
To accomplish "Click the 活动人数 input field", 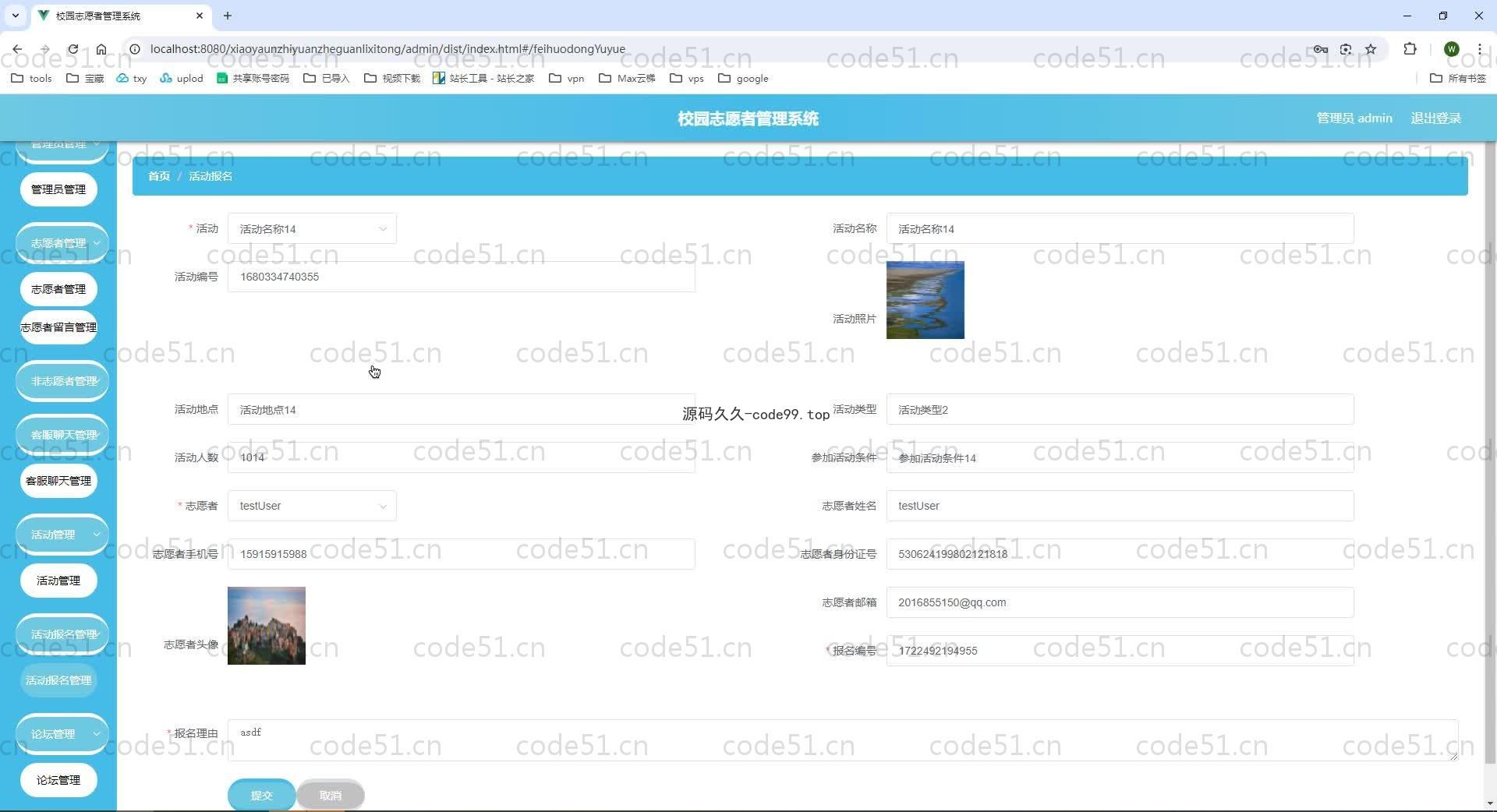I will click(x=461, y=457).
